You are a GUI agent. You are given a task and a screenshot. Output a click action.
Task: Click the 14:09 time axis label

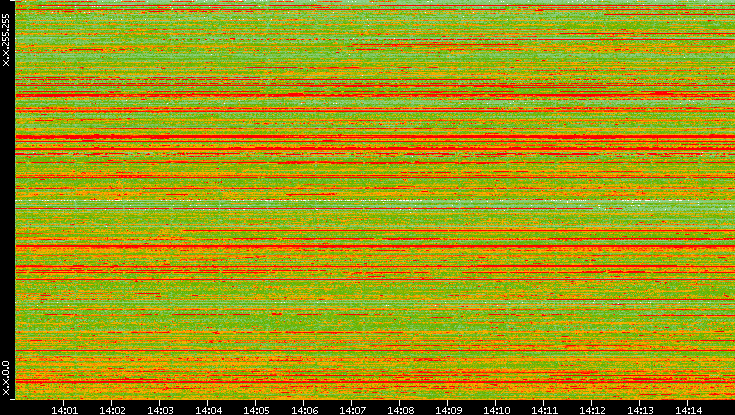pos(449,410)
